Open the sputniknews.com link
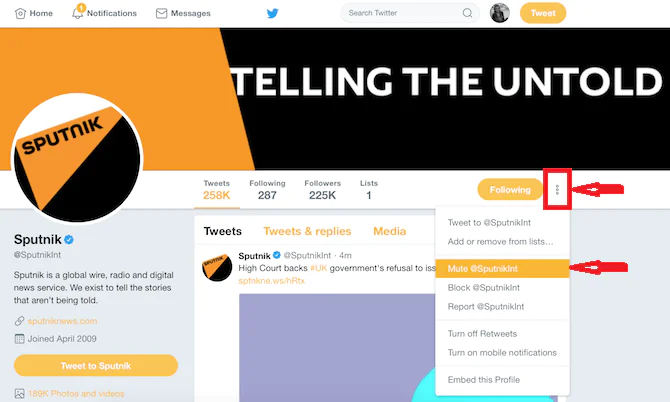This screenshot has width=670, height=402. (62, 321)
